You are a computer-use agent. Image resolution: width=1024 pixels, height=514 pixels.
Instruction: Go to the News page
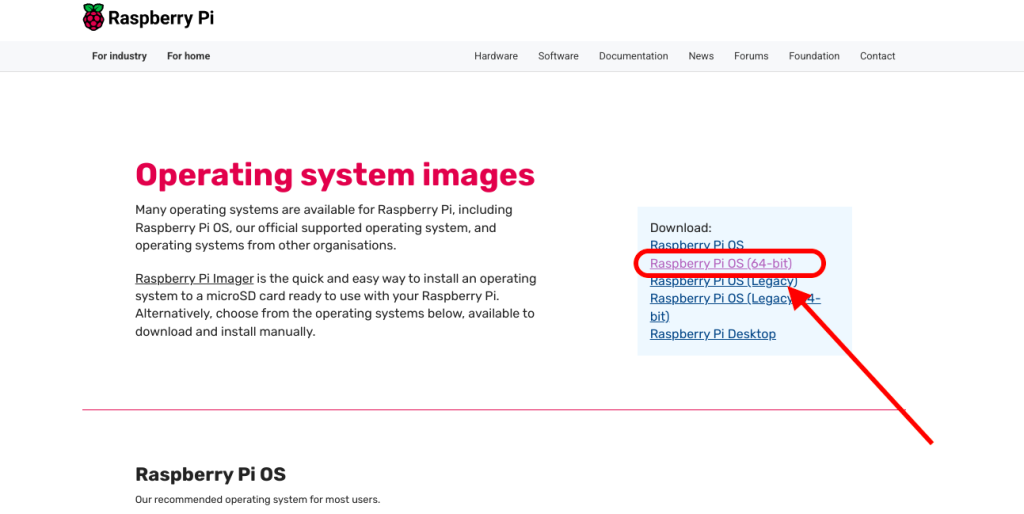click(x=701, y=56)
